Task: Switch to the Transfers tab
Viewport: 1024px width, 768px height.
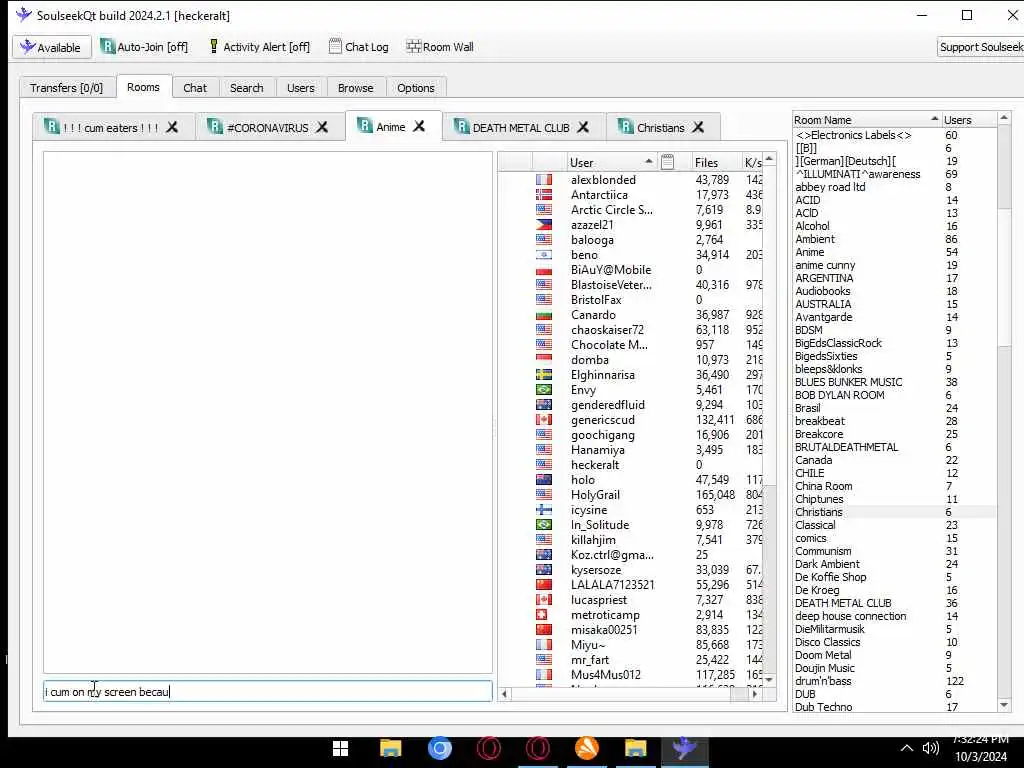Action: click(x=67, y=88)
